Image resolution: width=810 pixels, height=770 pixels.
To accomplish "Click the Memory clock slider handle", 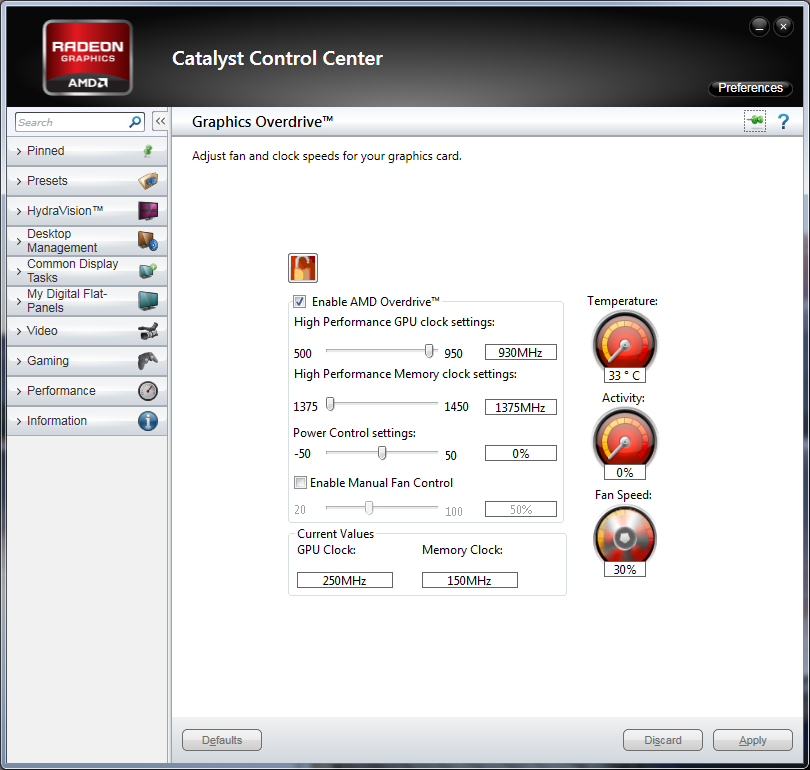I will [x=330, y=404].
